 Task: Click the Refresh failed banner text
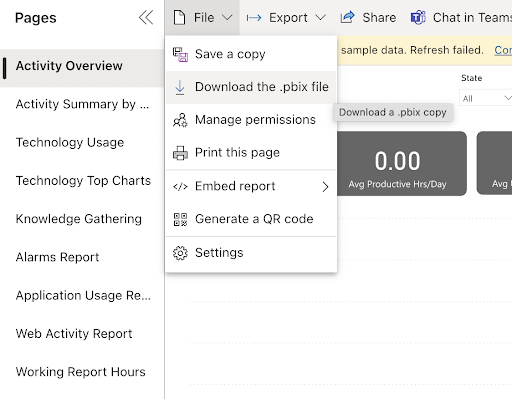pos(447,50)
